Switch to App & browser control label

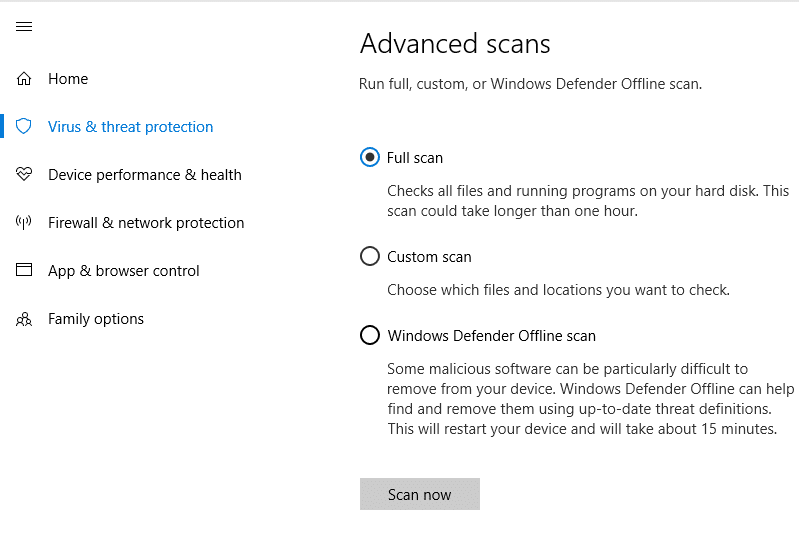(124, 271)
